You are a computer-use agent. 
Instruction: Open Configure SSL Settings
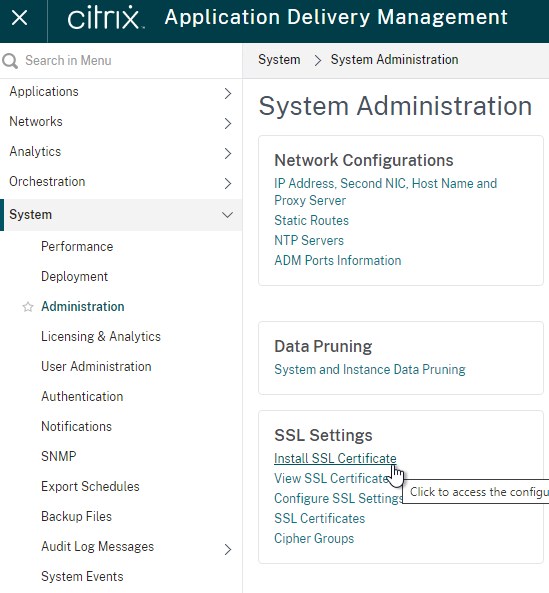coord(338,498)
